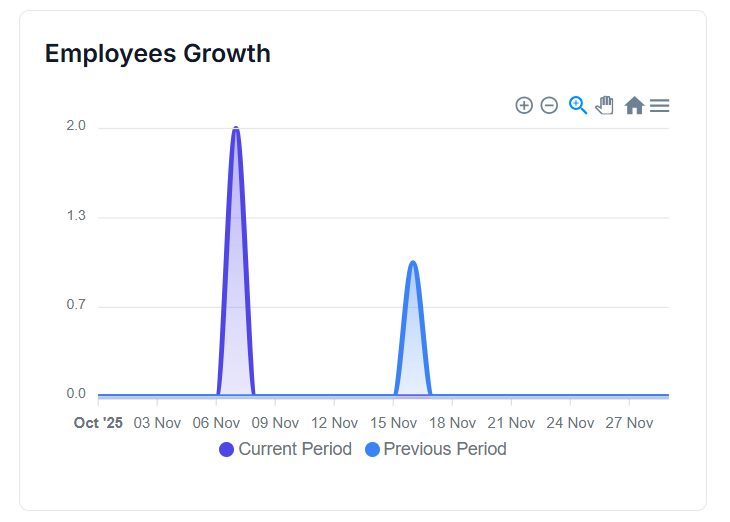Viewport: 730px width, 522px height.
Task: Click the zoom in plus icon
Action: (x=524, y=106)
